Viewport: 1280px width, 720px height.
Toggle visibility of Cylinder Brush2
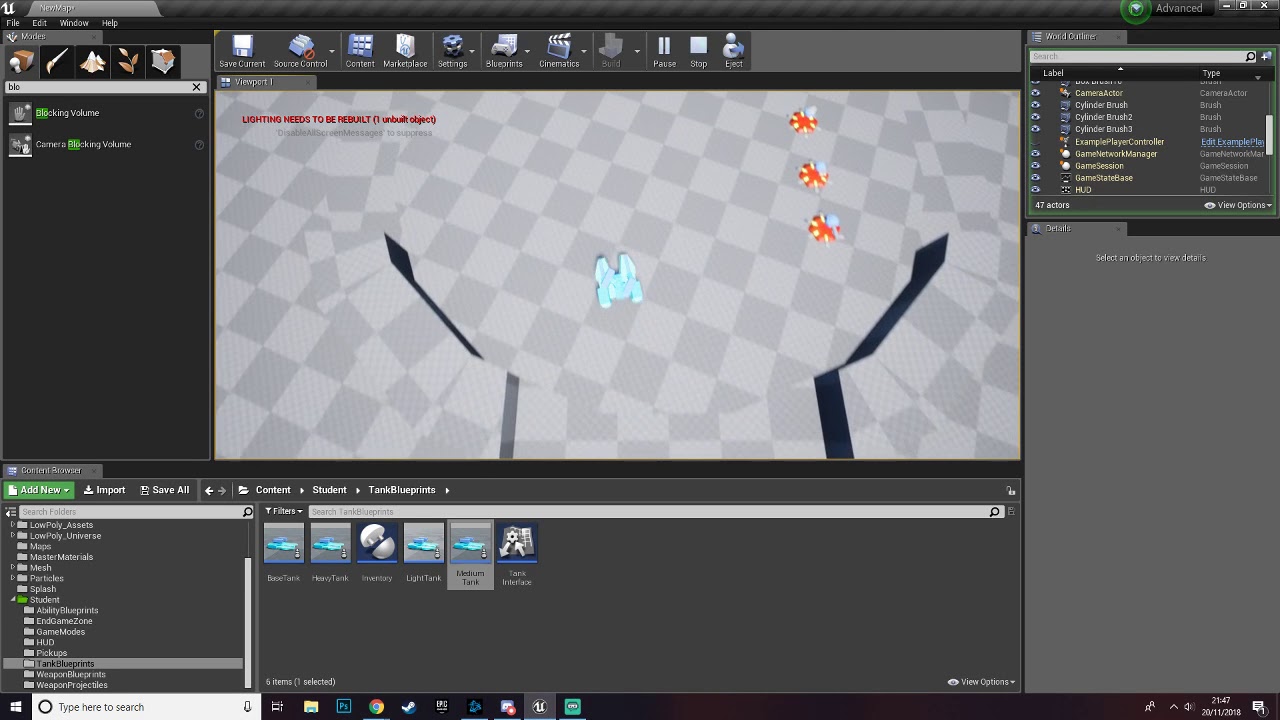(1035, 117)
